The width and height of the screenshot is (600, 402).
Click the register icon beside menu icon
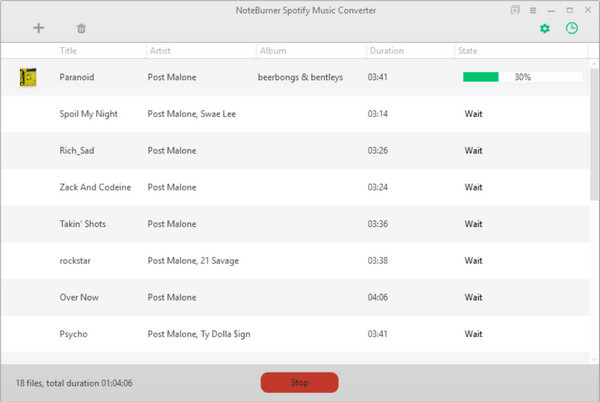pyautogui.click(x=515, y=10)
